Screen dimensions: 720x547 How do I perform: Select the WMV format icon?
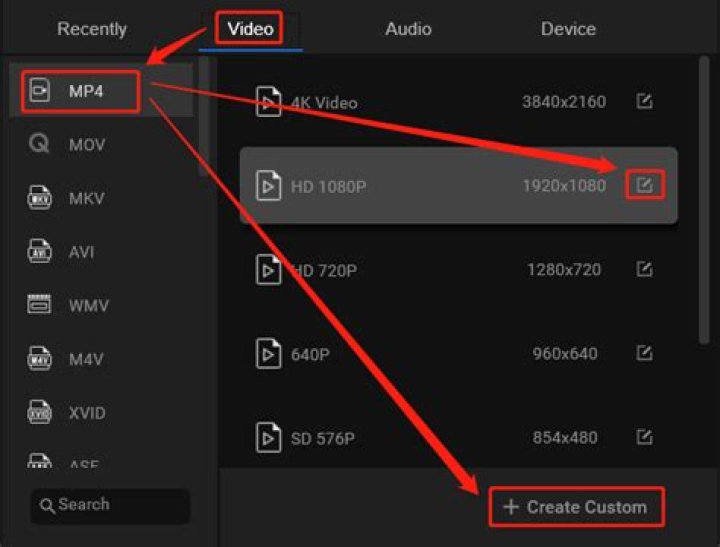(39, 305)
